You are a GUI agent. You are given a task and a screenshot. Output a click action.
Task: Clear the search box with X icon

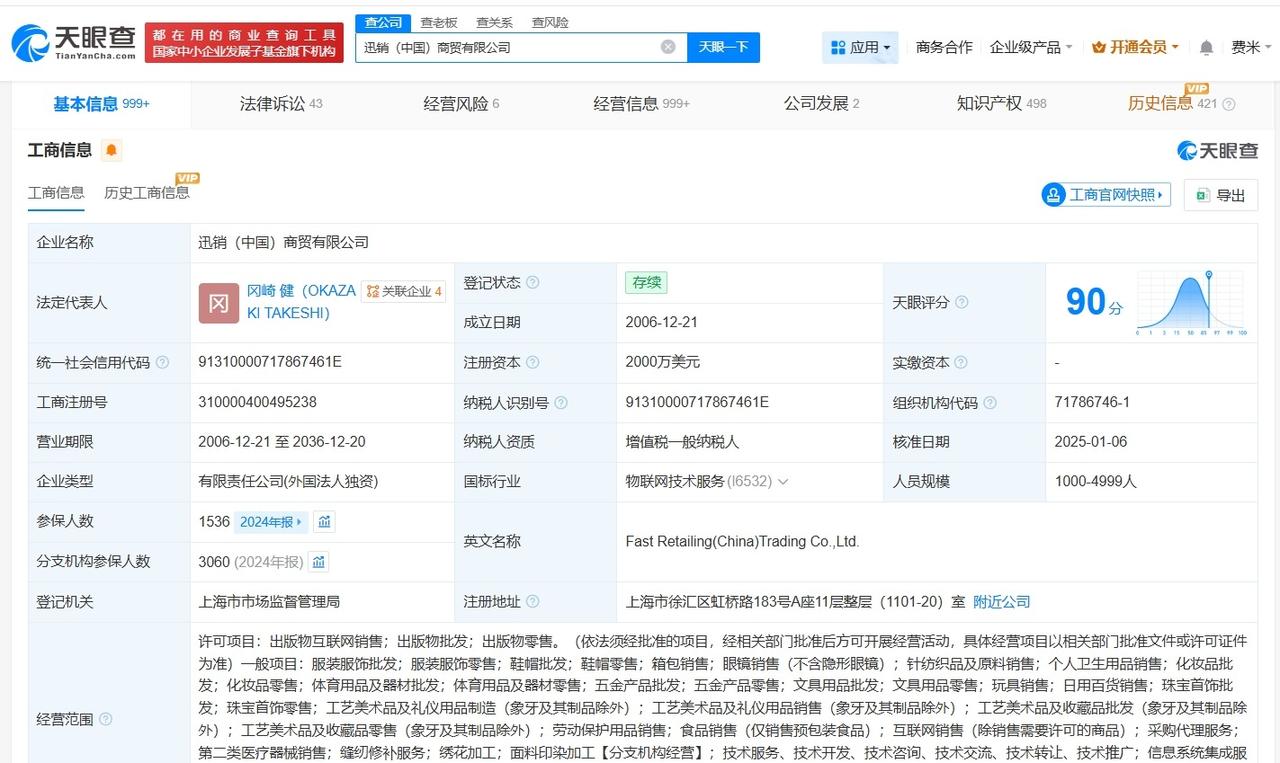coord(668,47)
